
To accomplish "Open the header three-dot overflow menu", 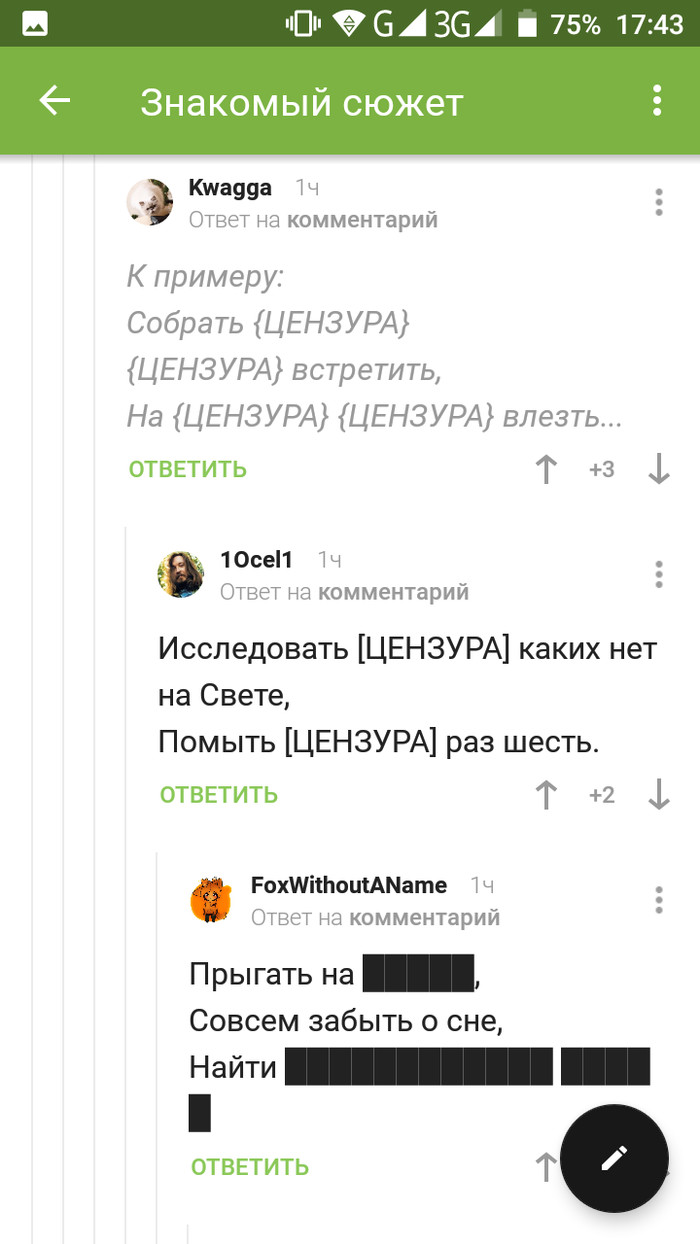I will tap(657, 100).
